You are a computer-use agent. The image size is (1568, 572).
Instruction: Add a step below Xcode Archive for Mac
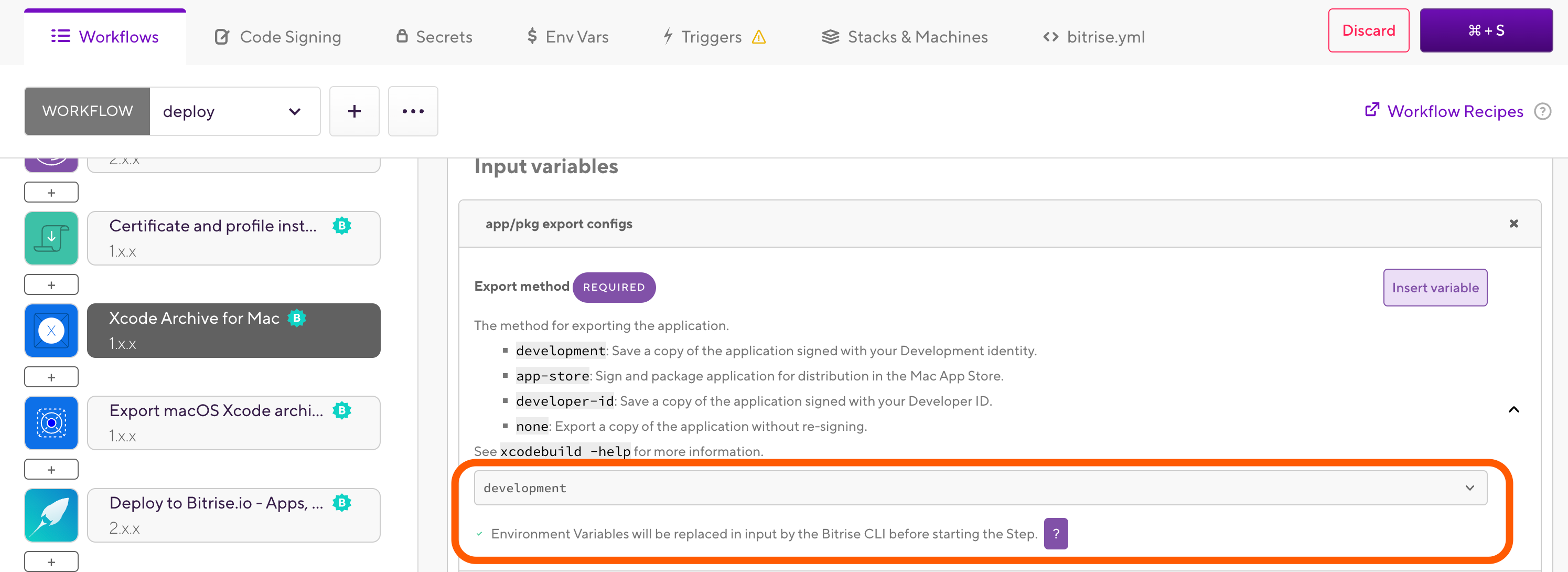tap(51, 377)
